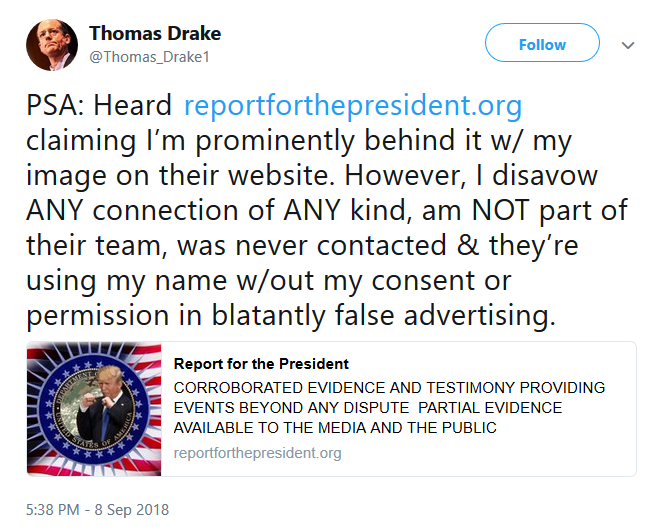
Task: Follow Thomas Drake
Action: pos(542,43)
